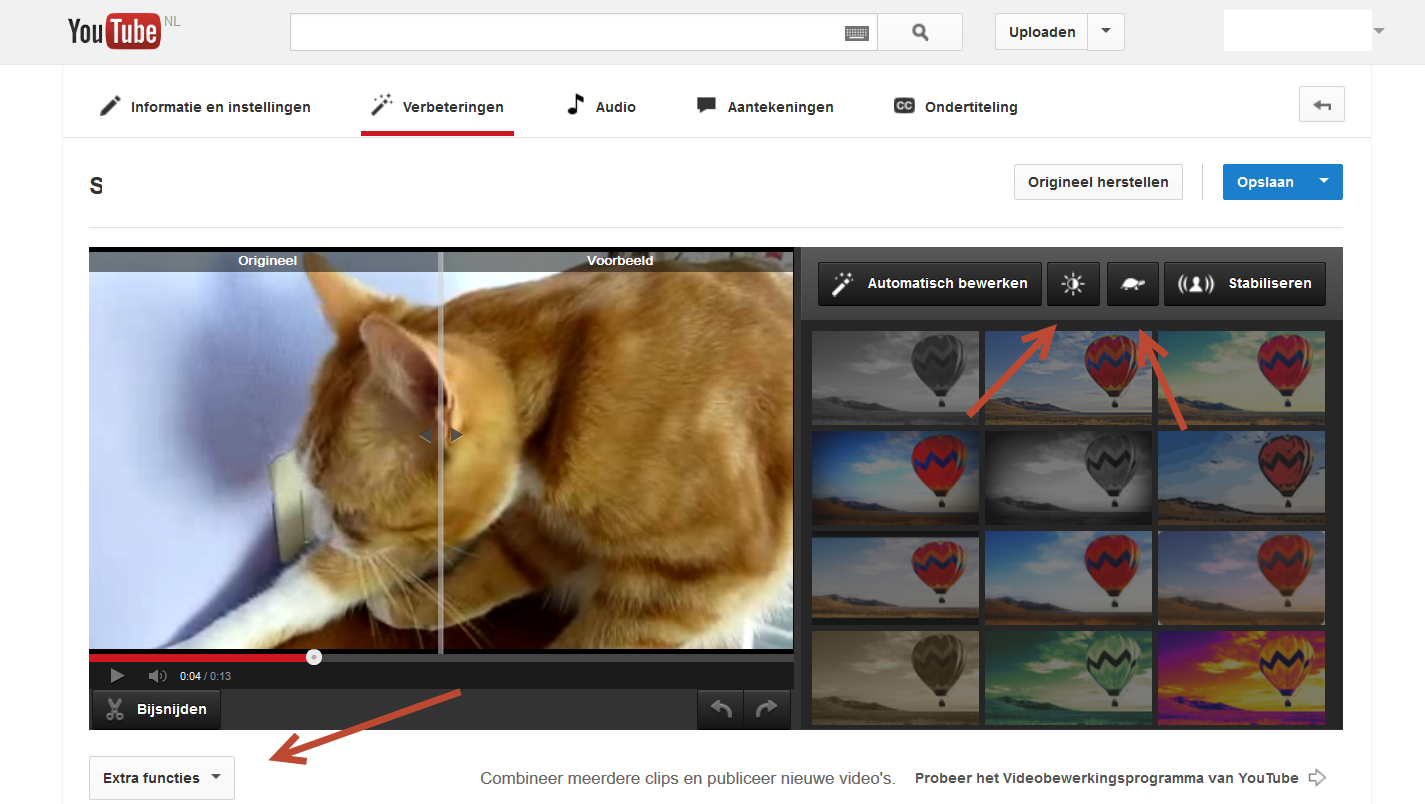
Task: Click the search magnifier button
Action: tap(920, 32)
